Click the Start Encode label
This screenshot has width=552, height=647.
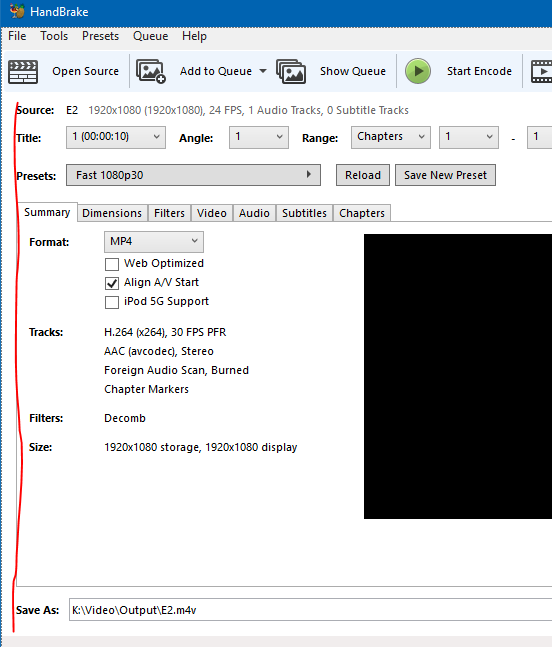tap(479, 71)
